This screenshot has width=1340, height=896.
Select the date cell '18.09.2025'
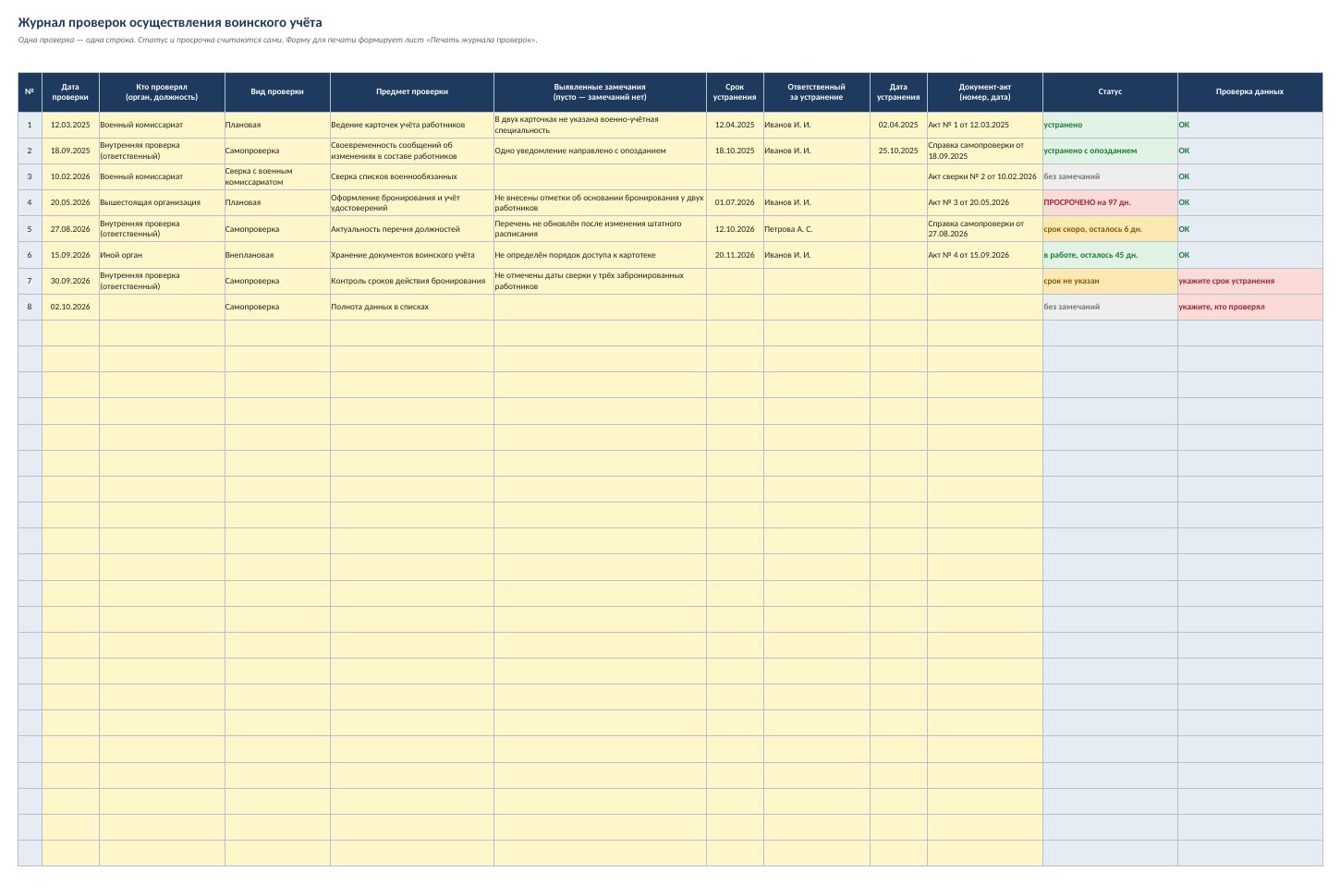pos(70,151)
